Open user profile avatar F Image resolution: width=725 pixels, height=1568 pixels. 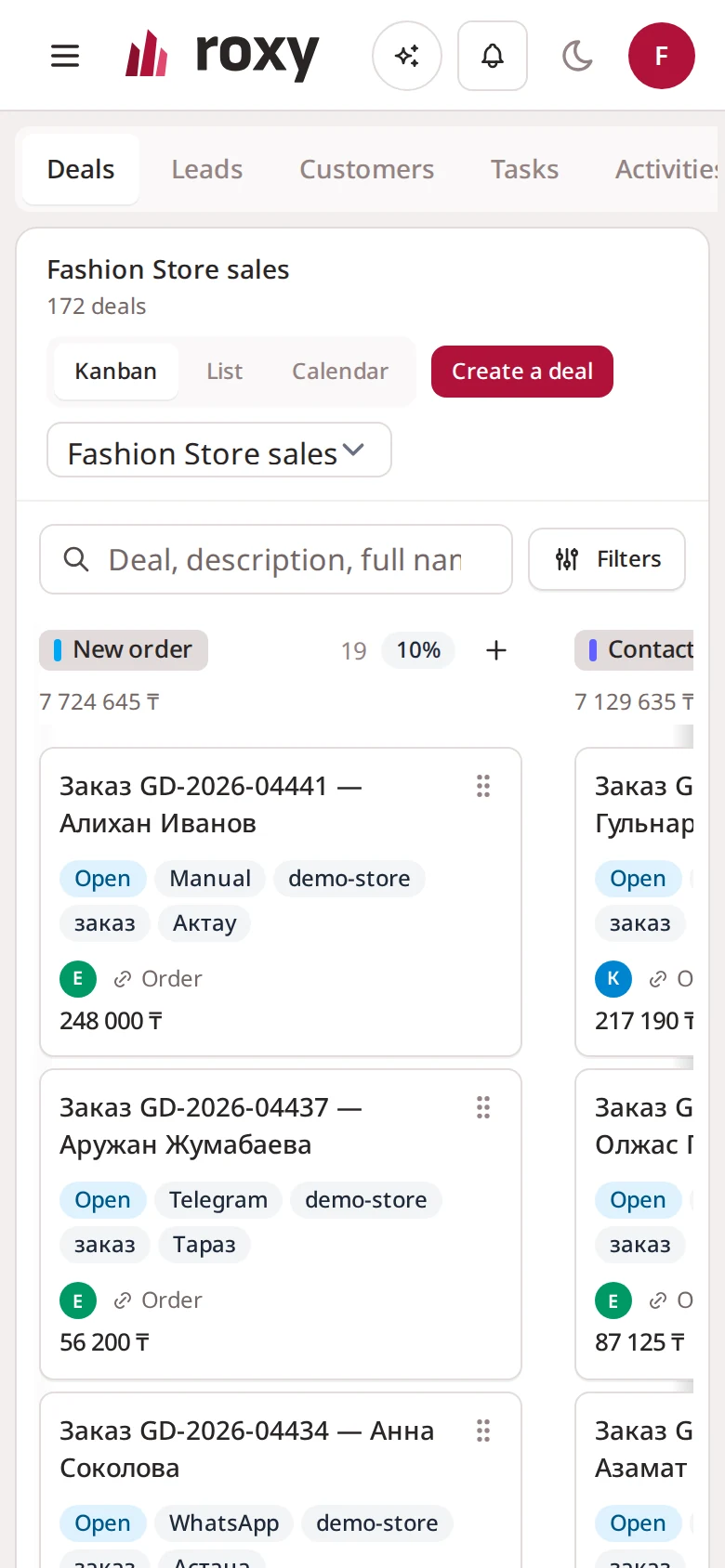[662, 56]
